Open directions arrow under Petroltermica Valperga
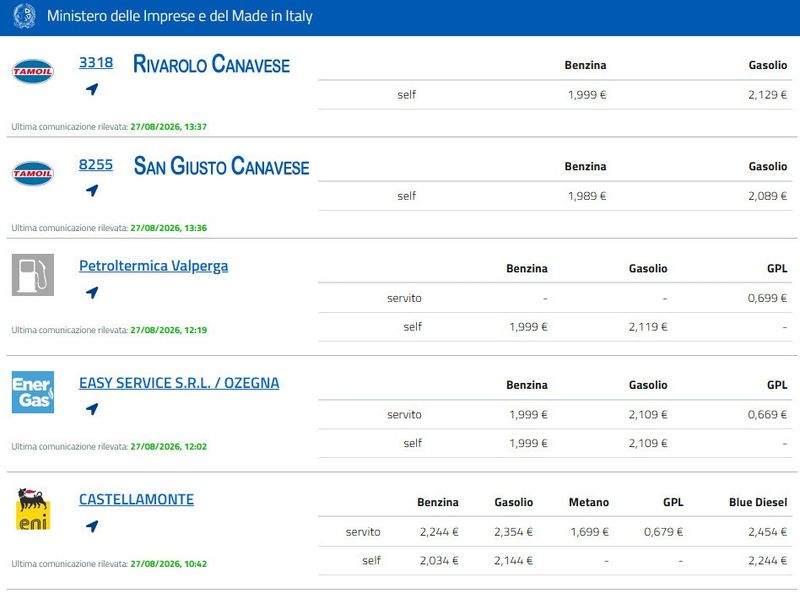Image resolution: width=800 pixels, height=603 pixels. tap(92, 292)
